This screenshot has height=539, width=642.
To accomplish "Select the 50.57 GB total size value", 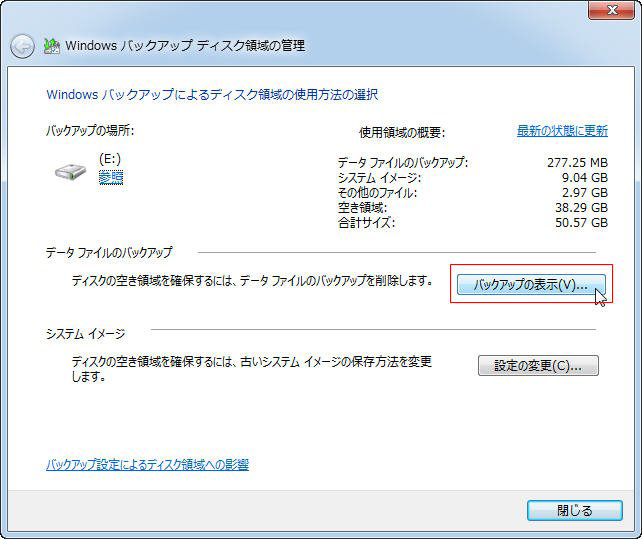I will point(581,223).
